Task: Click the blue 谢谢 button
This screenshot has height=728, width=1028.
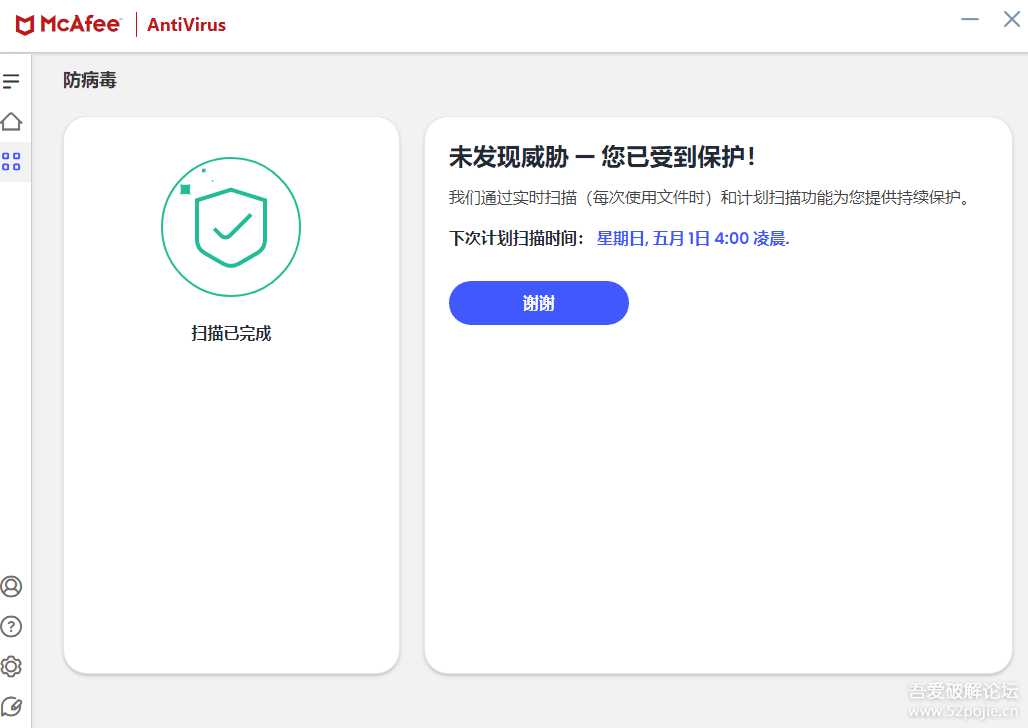Action: click(x=538, y=303)
